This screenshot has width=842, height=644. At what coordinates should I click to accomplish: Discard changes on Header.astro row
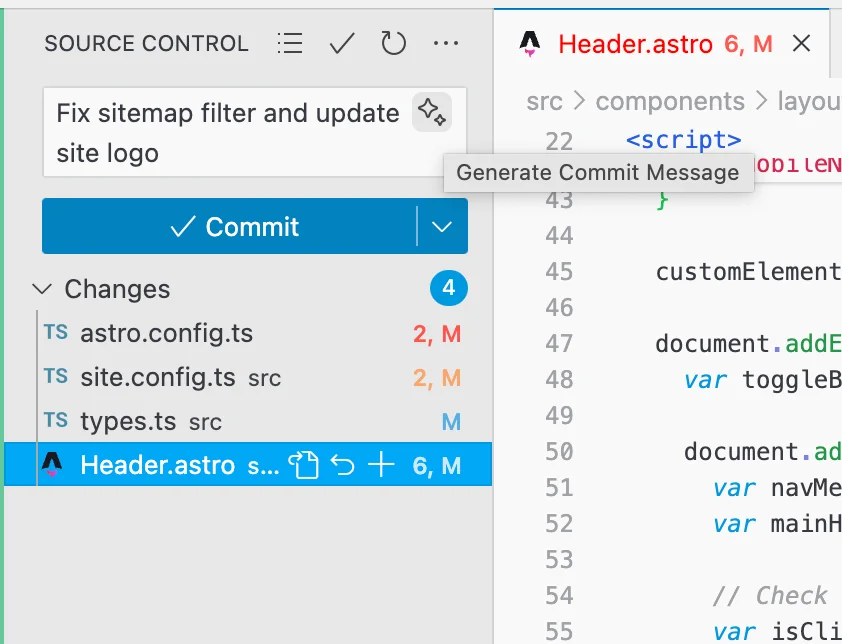pyautogui.click(x=343, y=465)
